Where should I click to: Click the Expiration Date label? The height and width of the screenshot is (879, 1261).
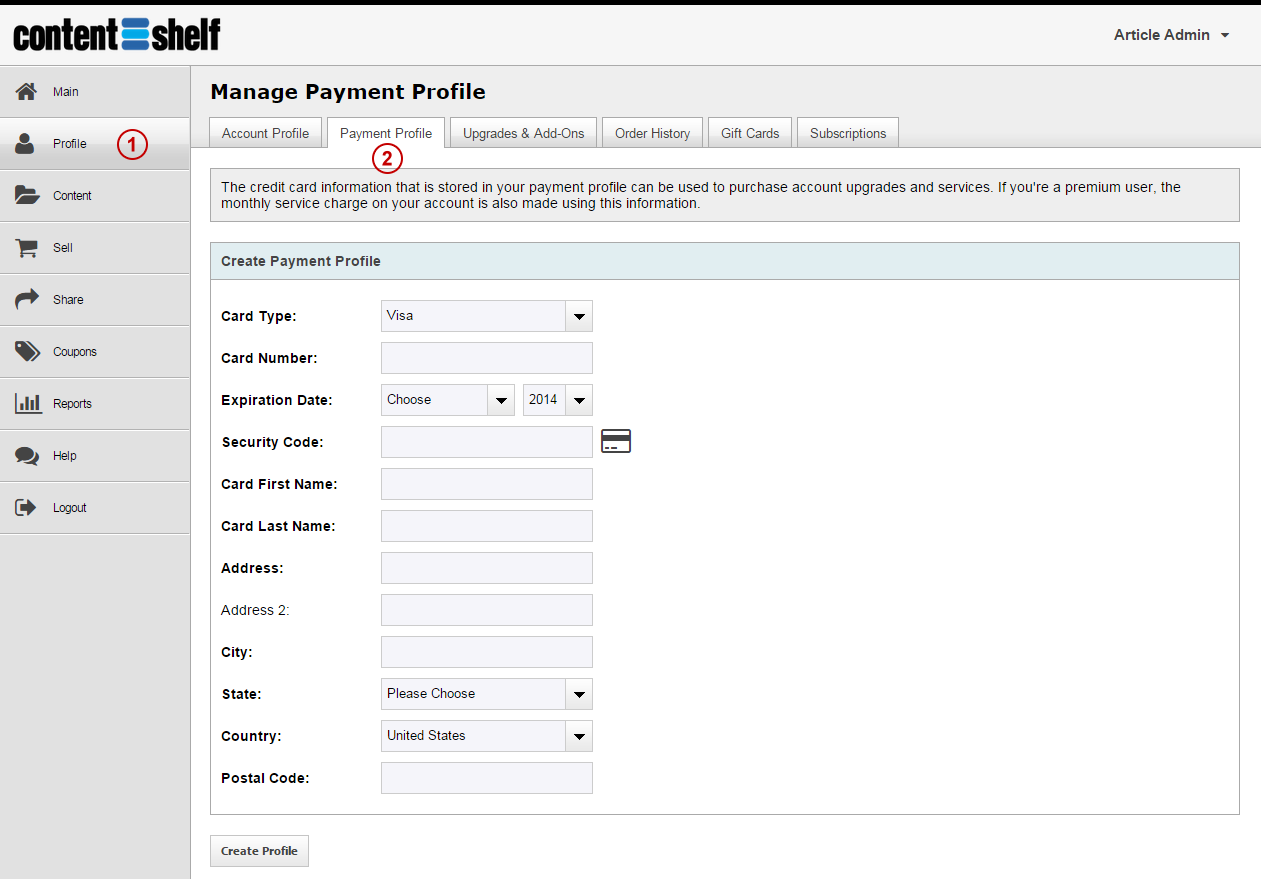[x=277, y=400]
